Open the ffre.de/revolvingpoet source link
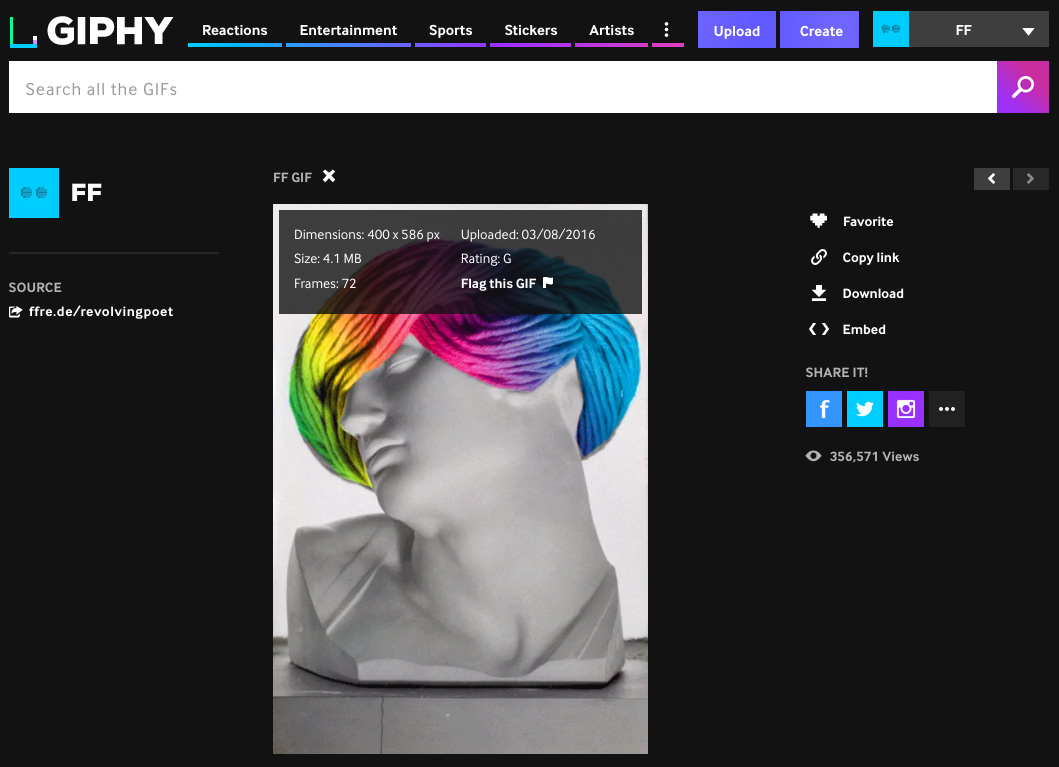This screenshot has height=767, width=1059. click(x=101, y=311)
